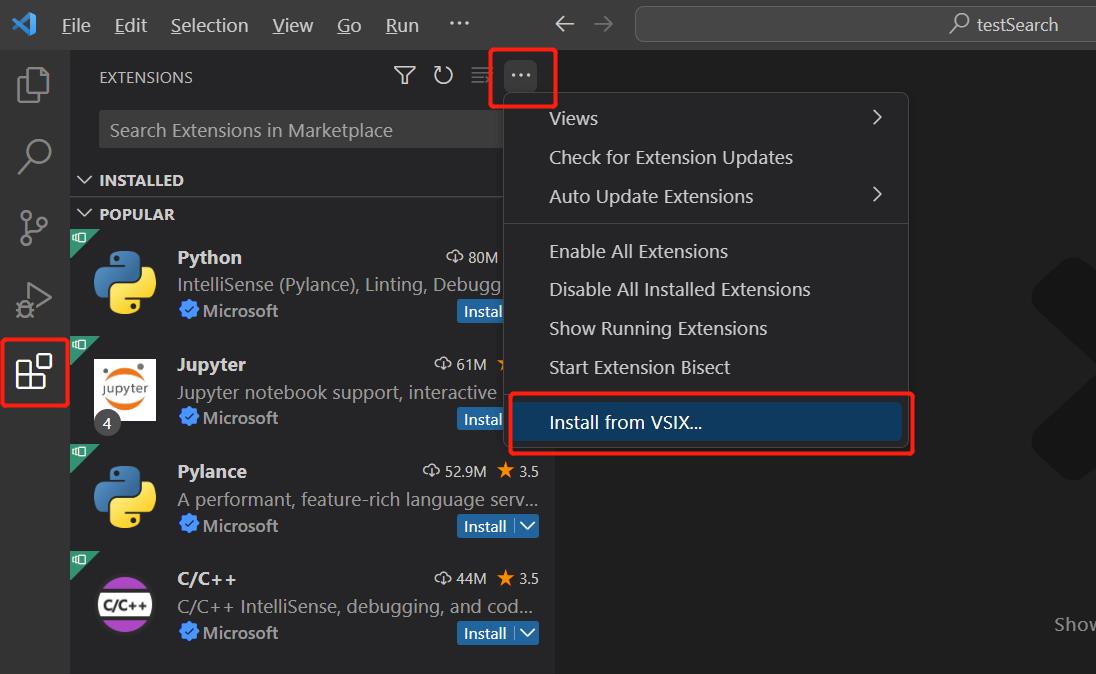
Task: Open Source Control view
Action: click(34, 228)
